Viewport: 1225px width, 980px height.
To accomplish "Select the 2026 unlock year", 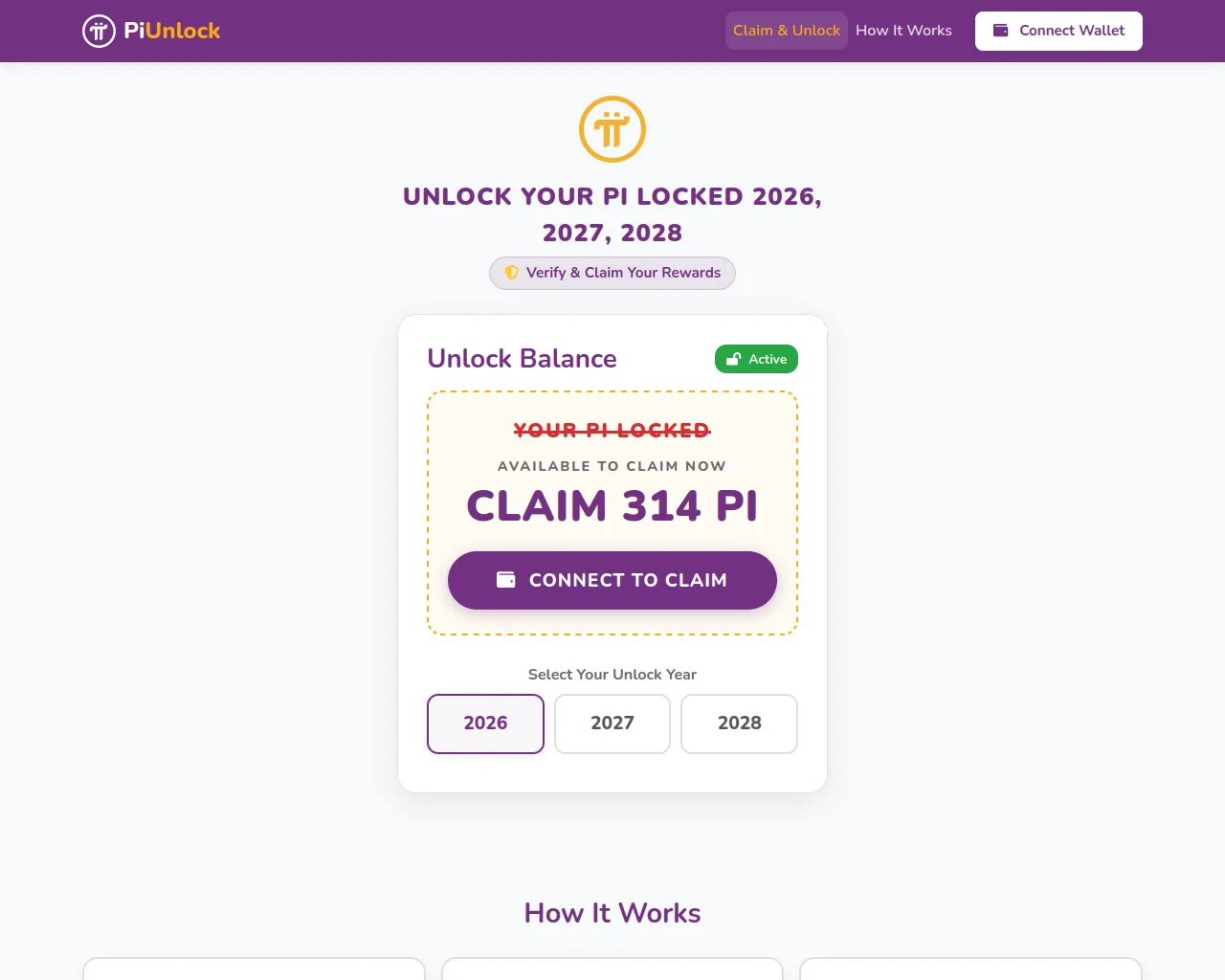I will point(485,724).
